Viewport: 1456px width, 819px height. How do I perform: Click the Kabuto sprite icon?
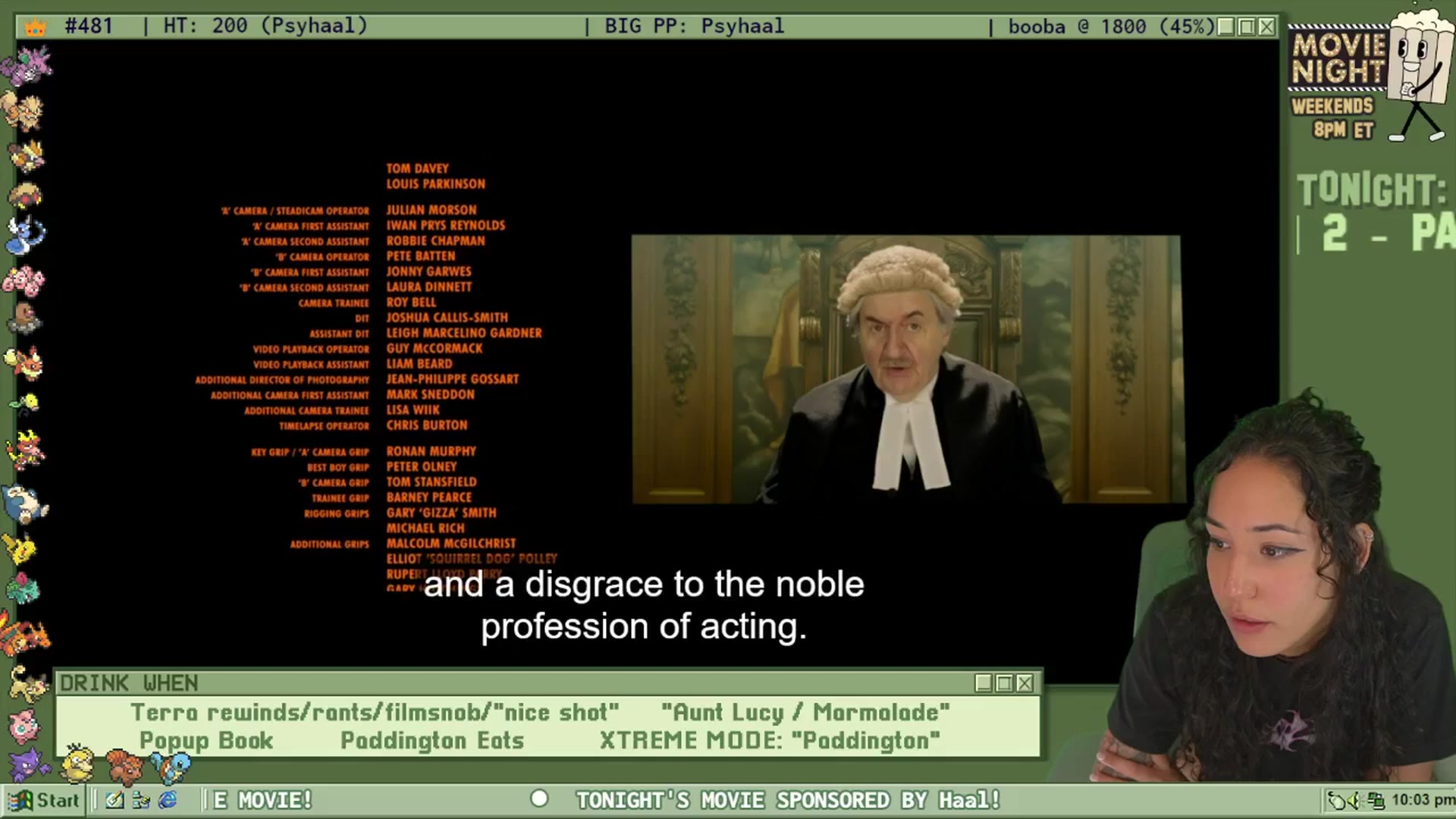click(26, 195)
